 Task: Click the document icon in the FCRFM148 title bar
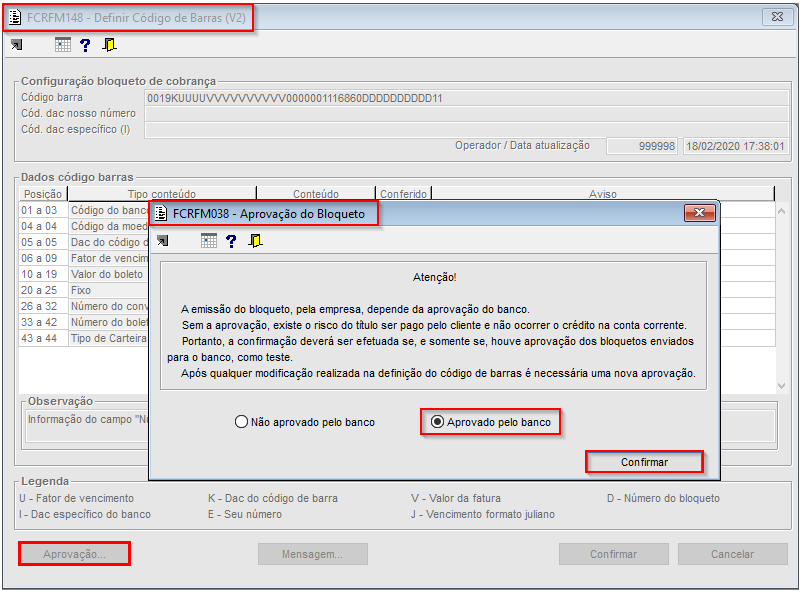(15, 18)
